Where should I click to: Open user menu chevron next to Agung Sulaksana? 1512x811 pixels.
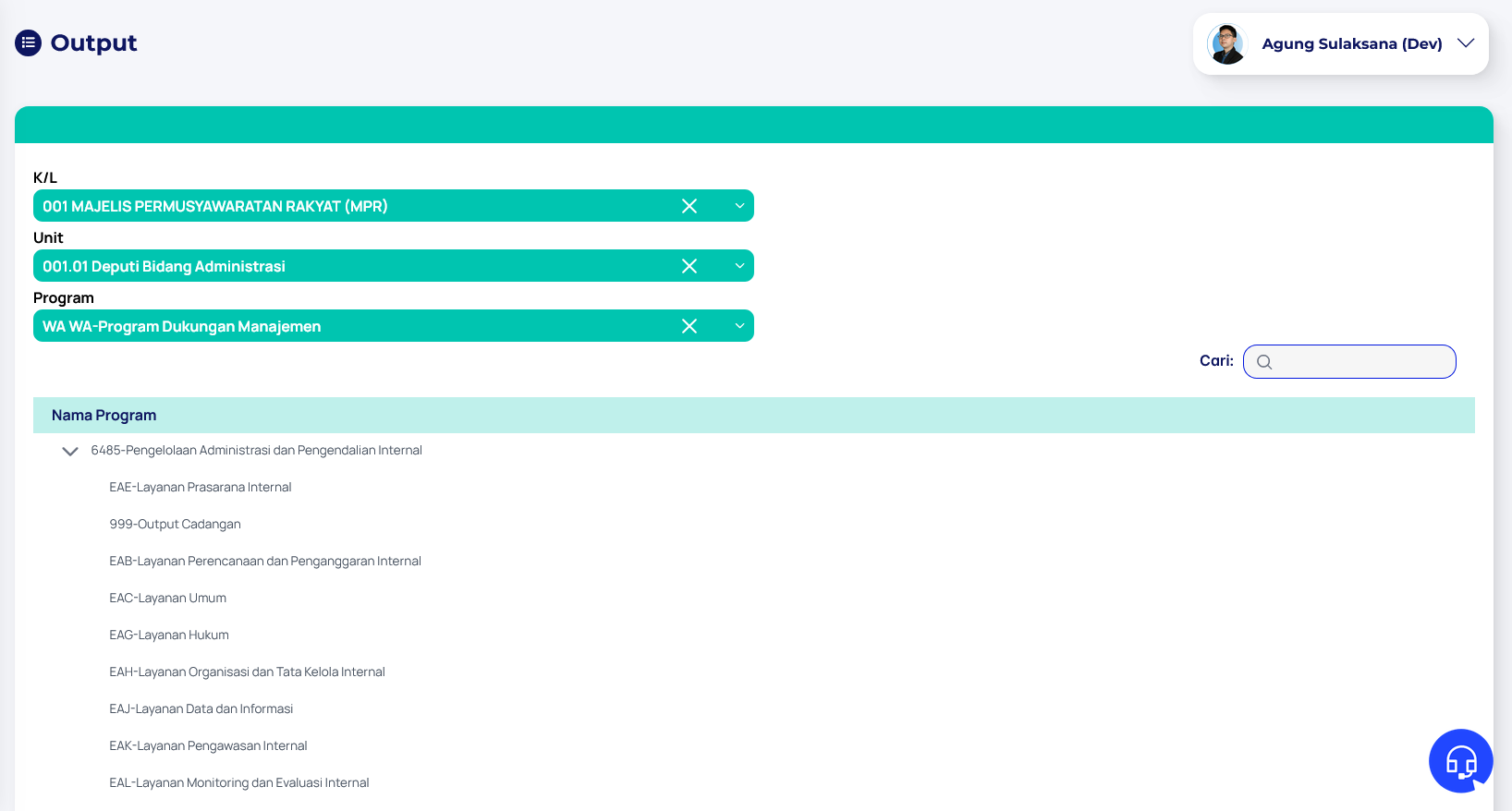tap(1466, 43)
